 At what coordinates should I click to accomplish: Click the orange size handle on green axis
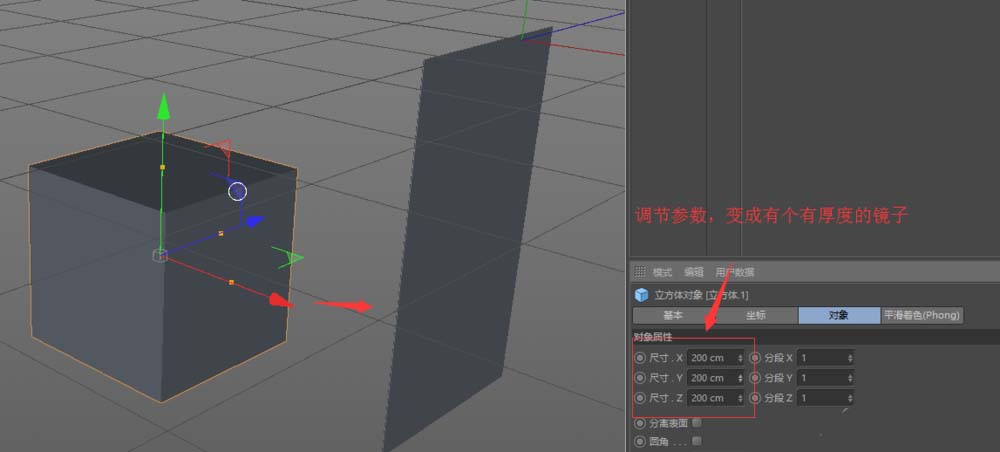pyautogui.click(x=163, y=167)
